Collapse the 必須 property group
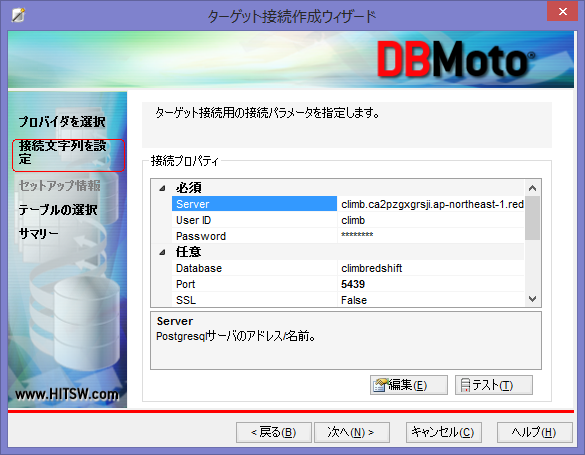 [162, 188]
